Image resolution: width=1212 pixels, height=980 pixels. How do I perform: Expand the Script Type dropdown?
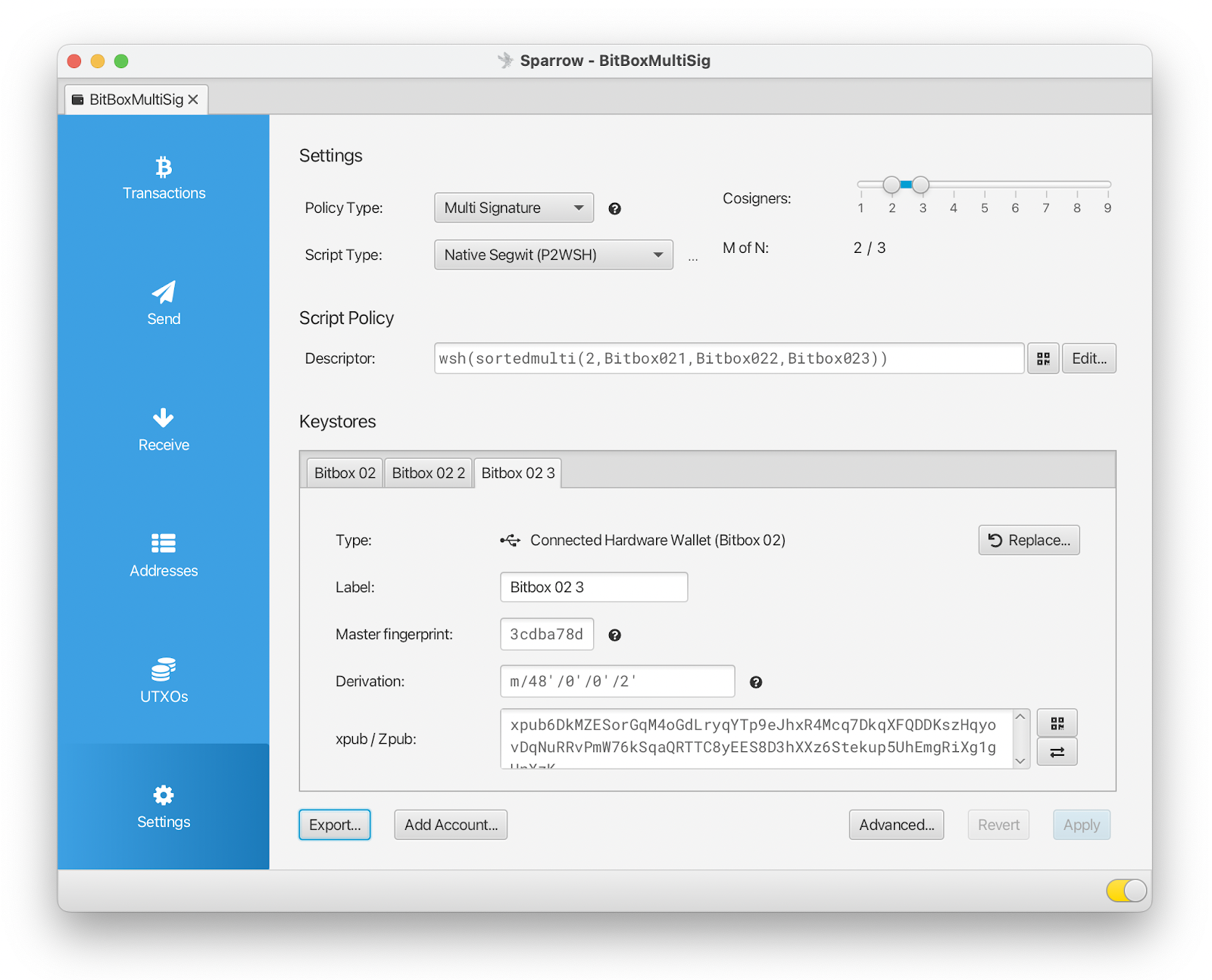point(554,254)
